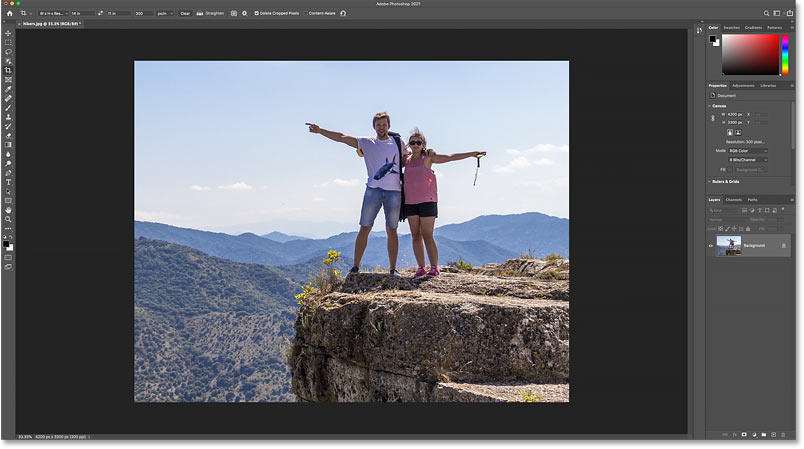This screenshot has width=804, height=449.
Task: Select the Blur tool
Action: coord(8,154)
